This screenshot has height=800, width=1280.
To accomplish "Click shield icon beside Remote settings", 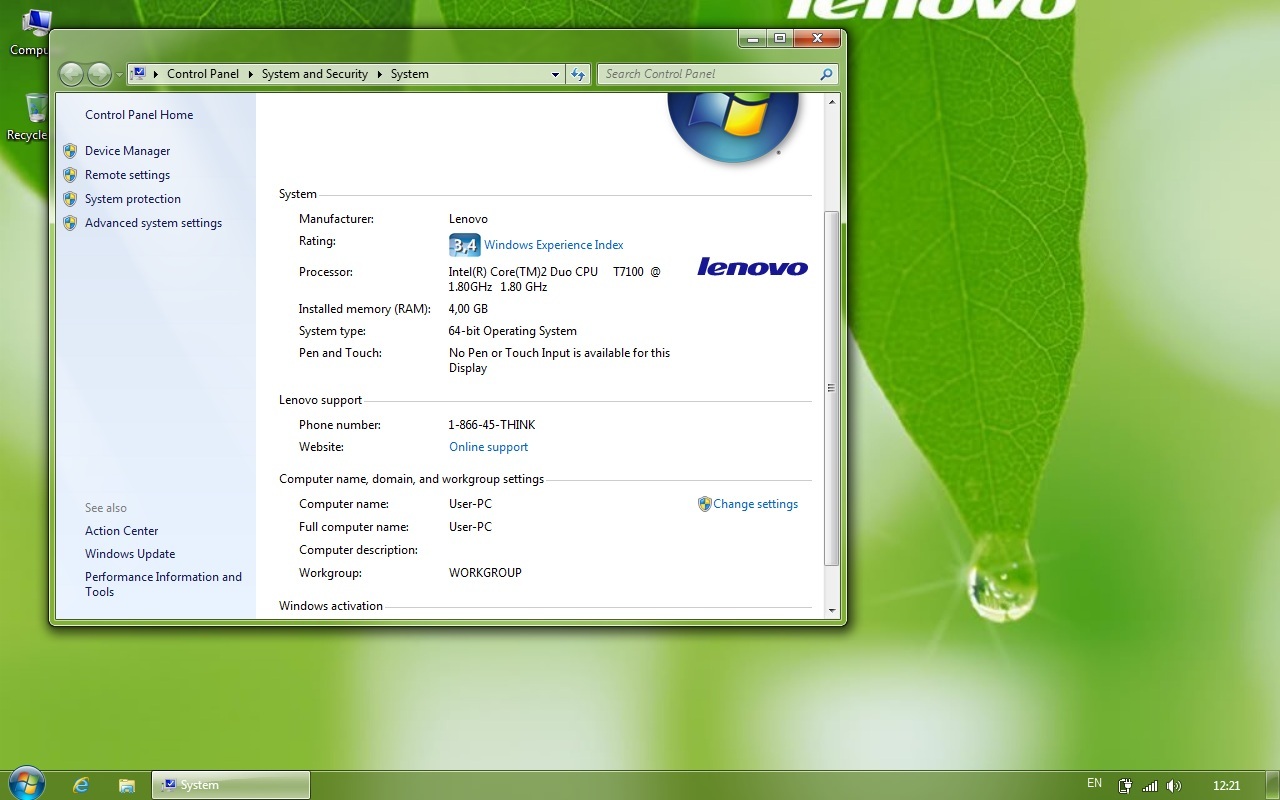I will point(70,175).
